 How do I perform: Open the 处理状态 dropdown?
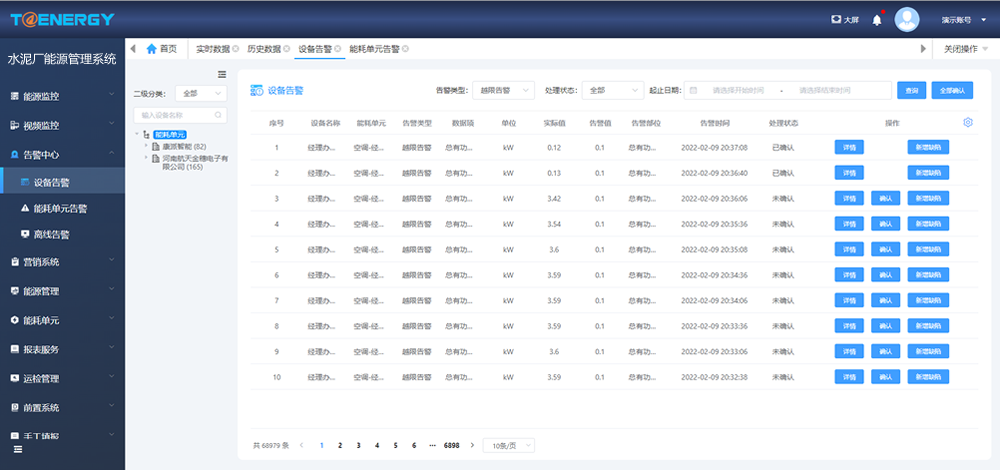click(x=612, y=90)
